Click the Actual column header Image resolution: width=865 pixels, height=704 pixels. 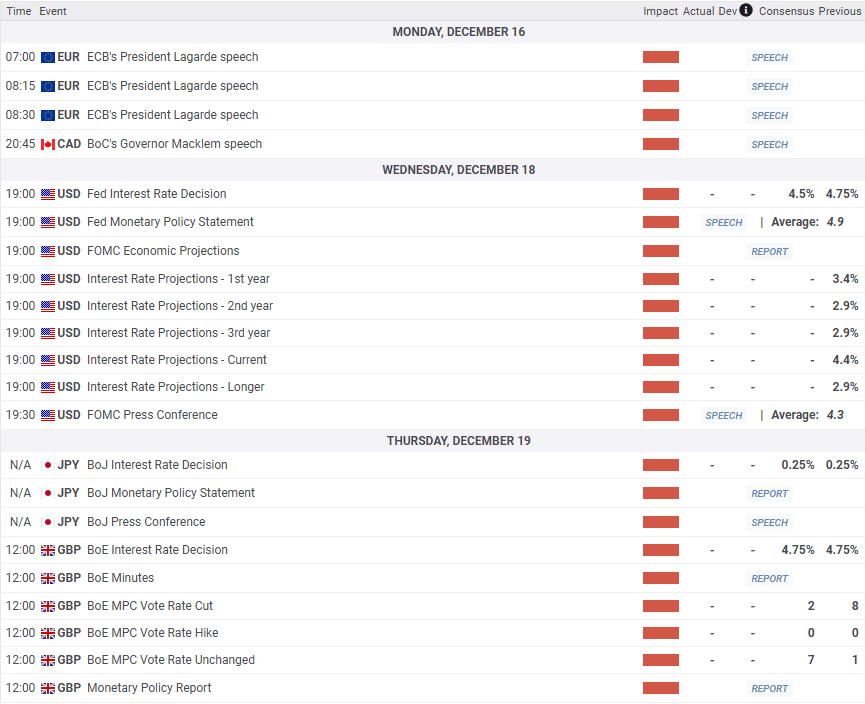[x=698, y=11]
